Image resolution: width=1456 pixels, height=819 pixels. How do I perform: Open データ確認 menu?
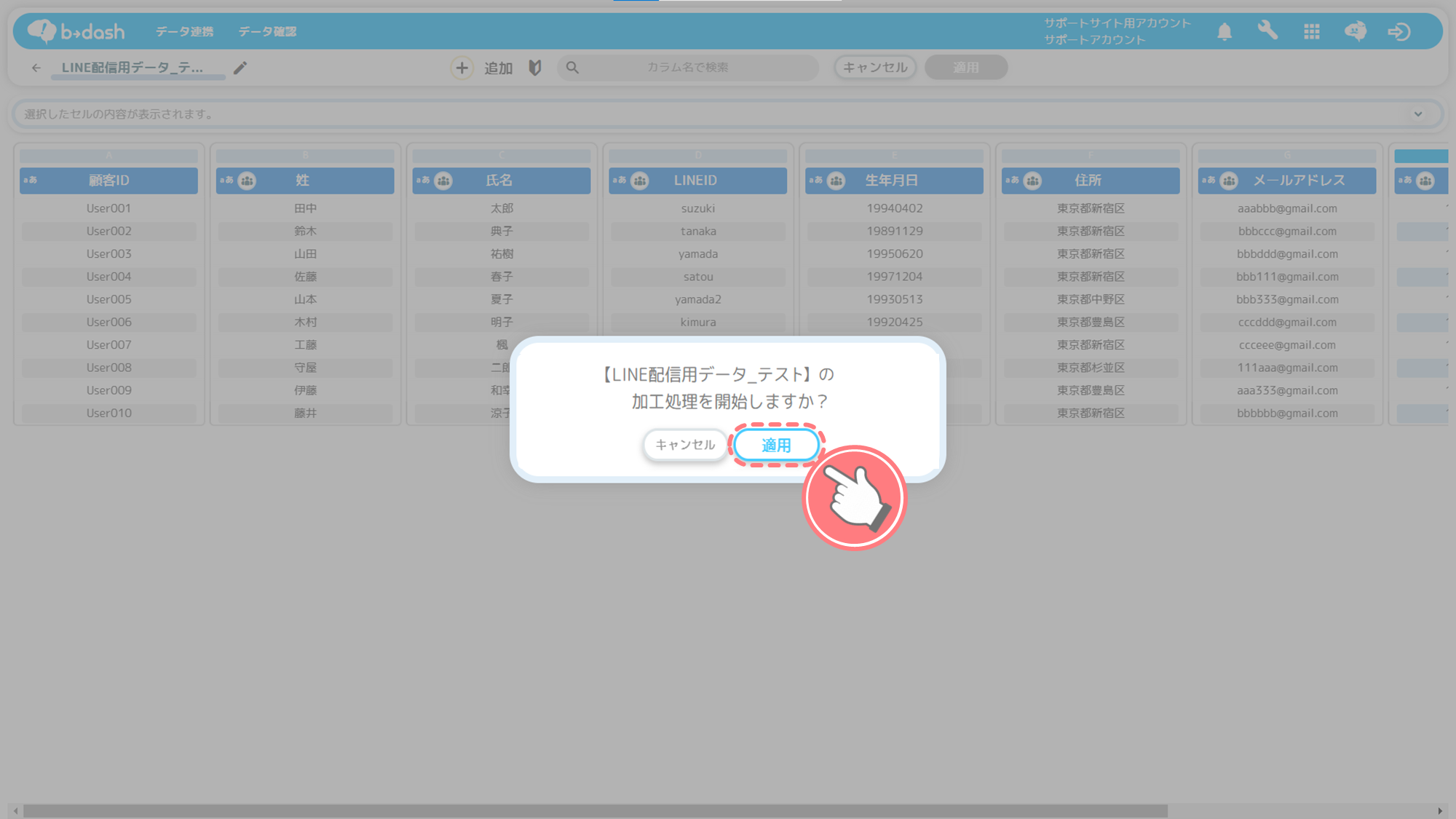(x=267, y=31)
